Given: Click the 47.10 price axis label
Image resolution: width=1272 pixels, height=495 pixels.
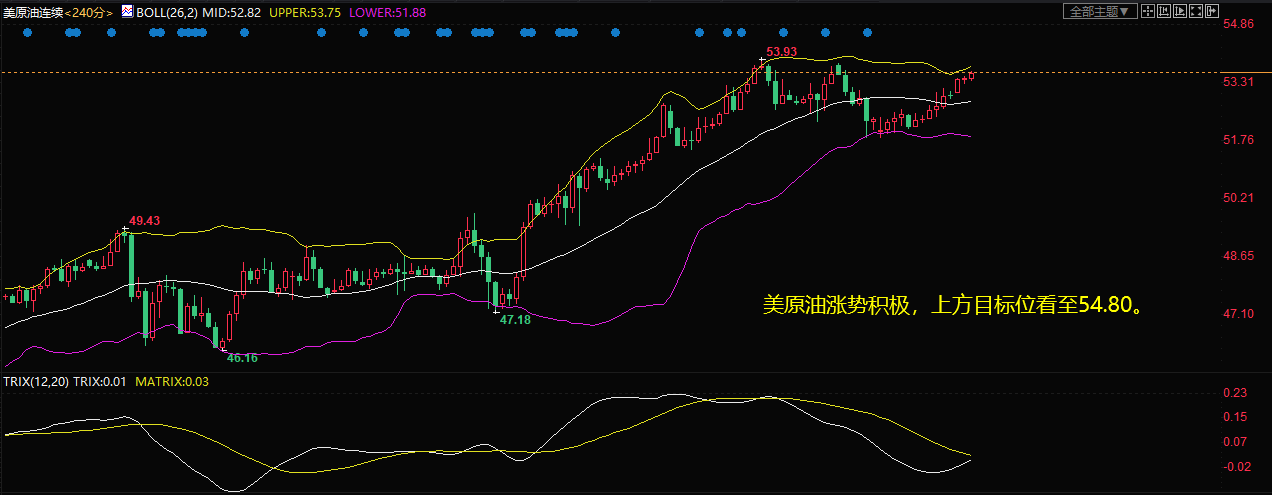Looking at the screenshot, I should 1238,314.
